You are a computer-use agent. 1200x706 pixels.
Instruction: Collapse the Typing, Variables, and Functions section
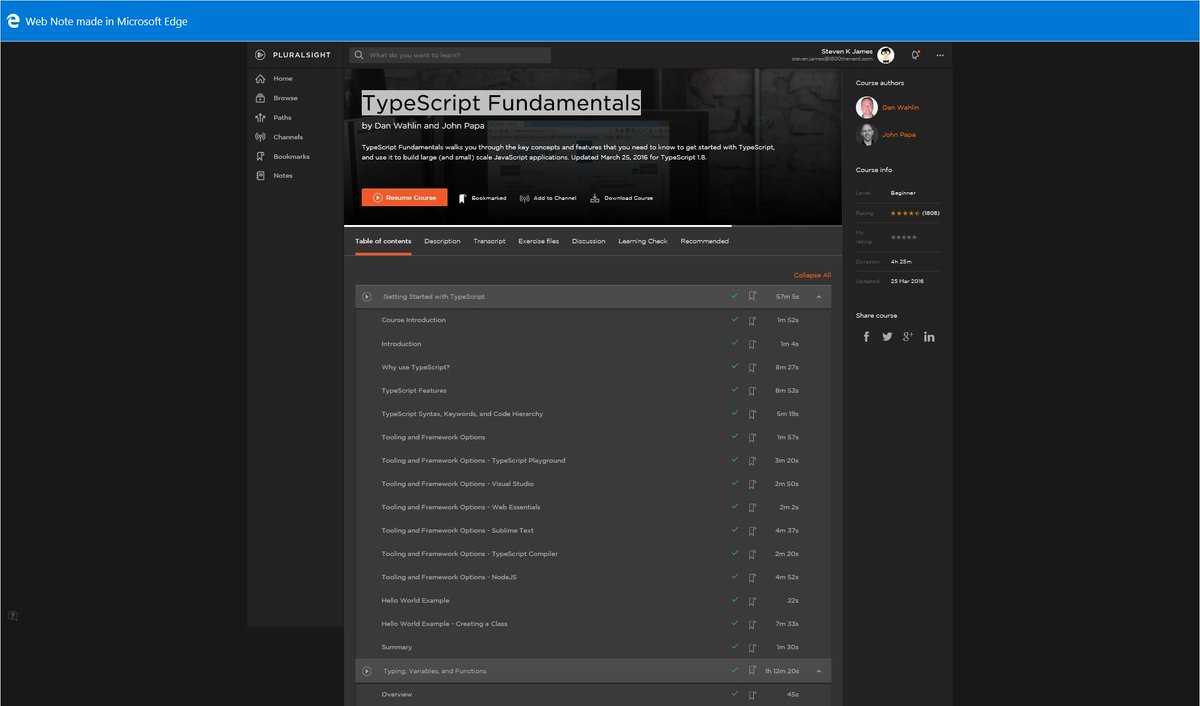818,670
